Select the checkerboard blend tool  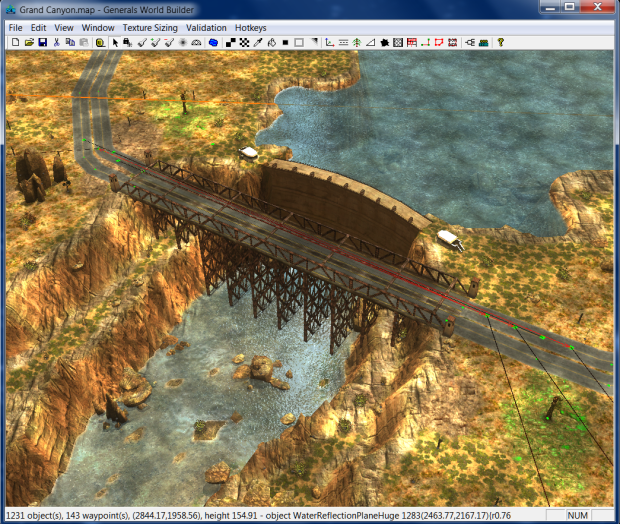244,42
